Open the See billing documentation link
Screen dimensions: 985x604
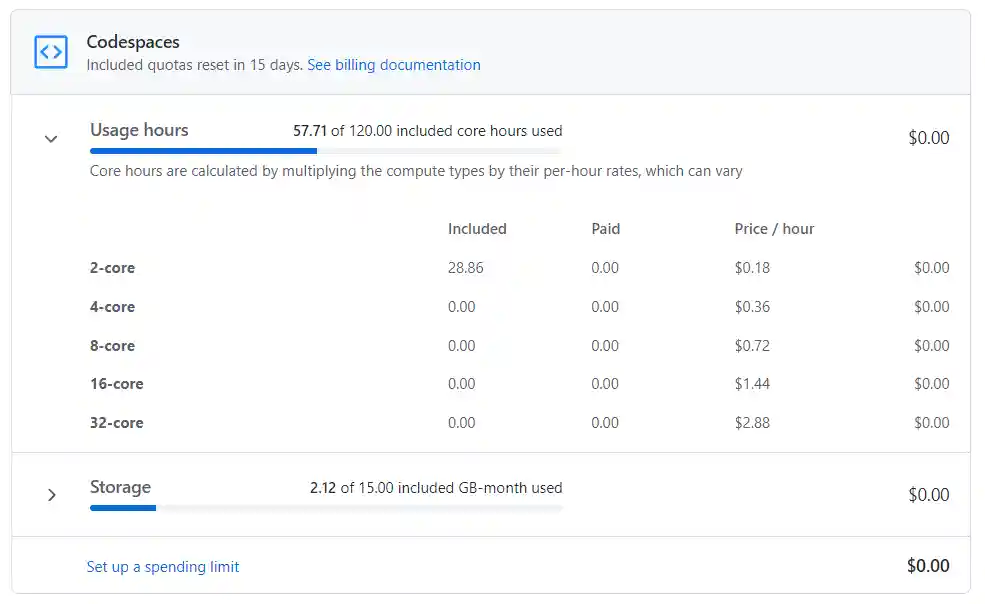tap(393, 65)
